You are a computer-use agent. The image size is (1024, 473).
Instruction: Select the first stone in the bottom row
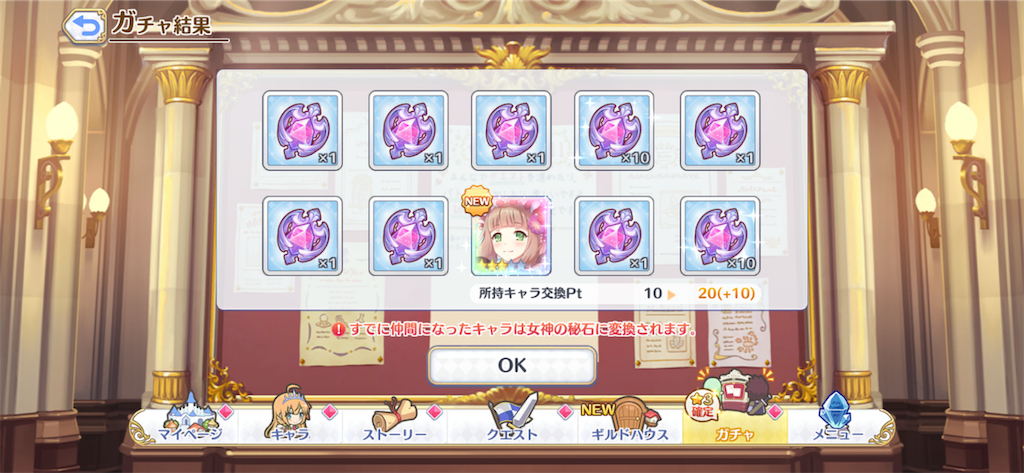[302, 236]
